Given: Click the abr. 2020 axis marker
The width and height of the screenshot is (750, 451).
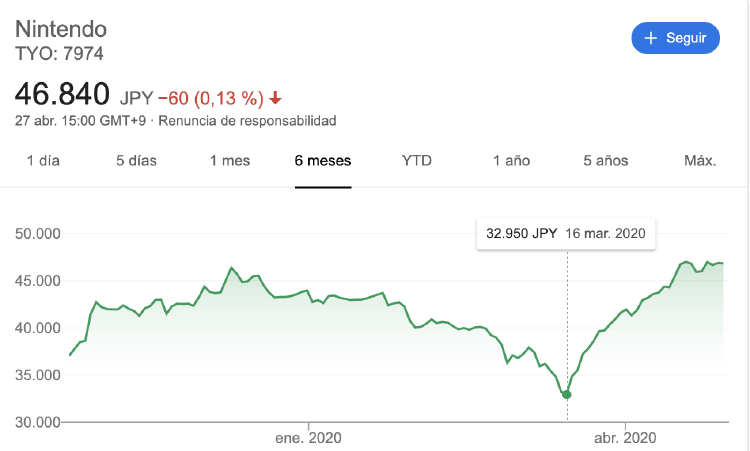Looking at the screenshot, I should tap(625, 438).
